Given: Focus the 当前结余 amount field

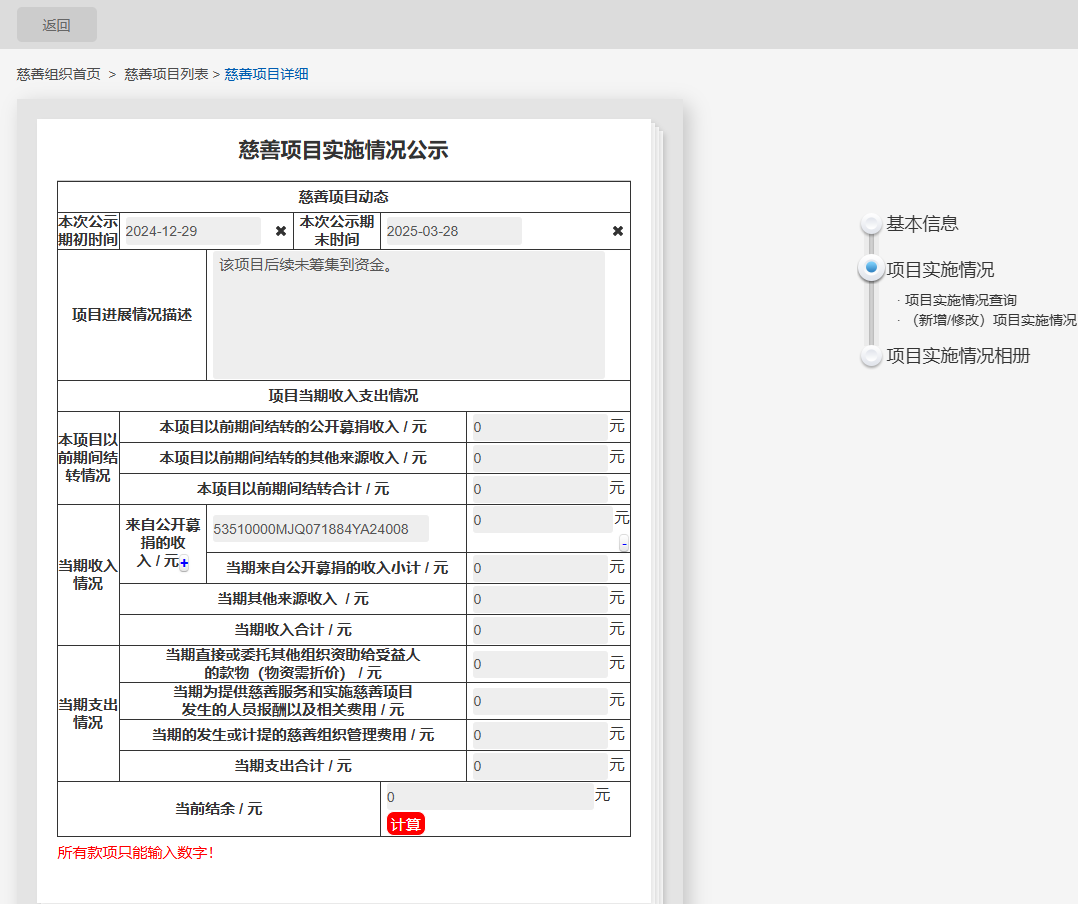Looking at the screenshot, I should pyautogui.click(x=490, y=797).
